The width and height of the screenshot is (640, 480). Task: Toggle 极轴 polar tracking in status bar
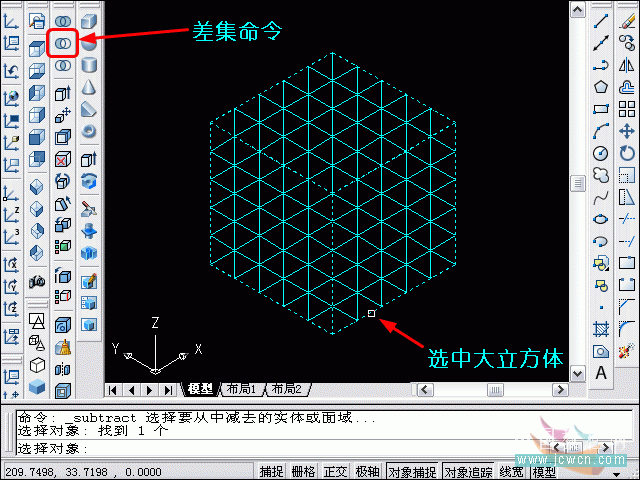(367, 471)
